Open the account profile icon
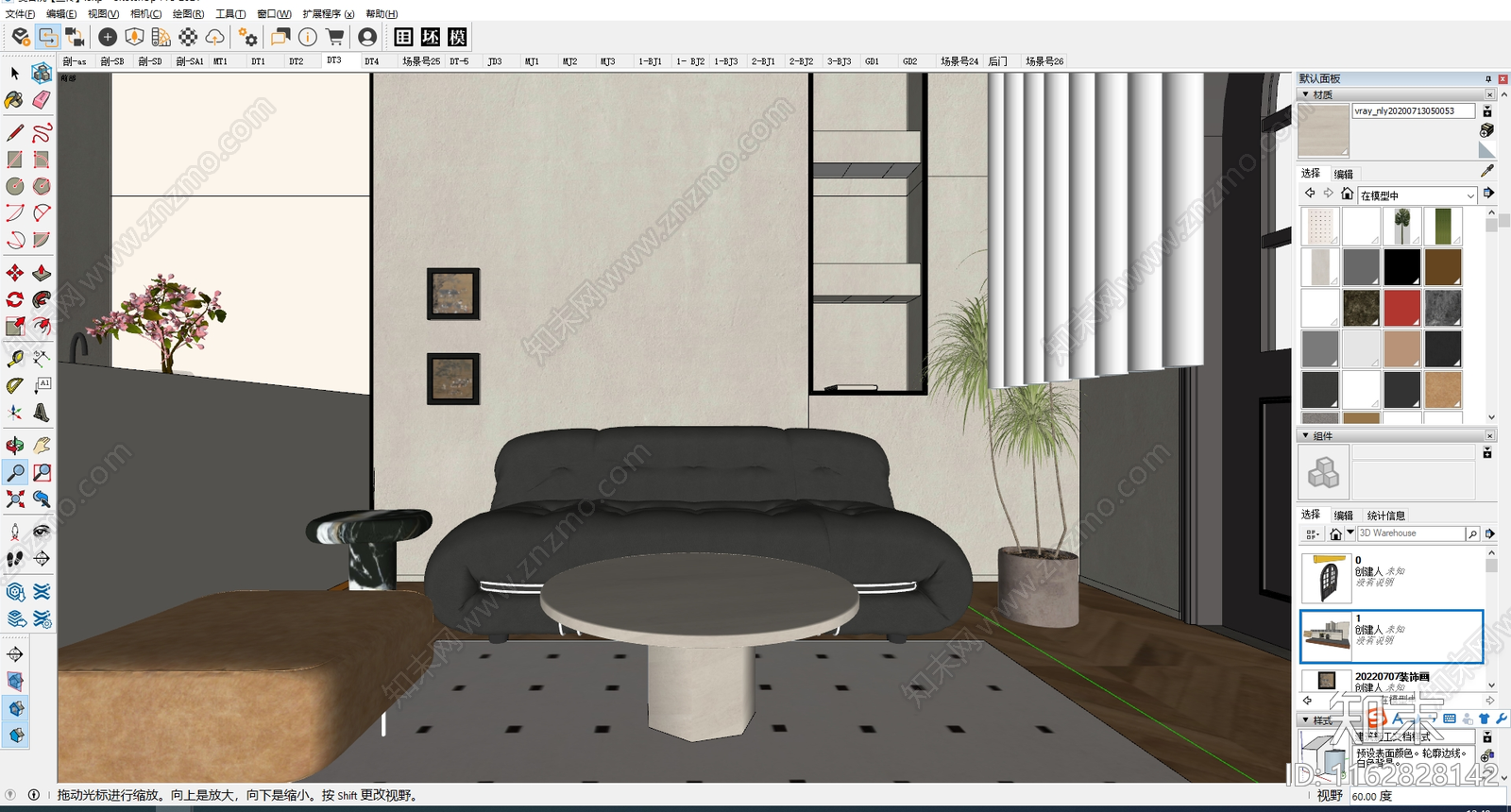 pyautogui.click(x=367, y=37)
